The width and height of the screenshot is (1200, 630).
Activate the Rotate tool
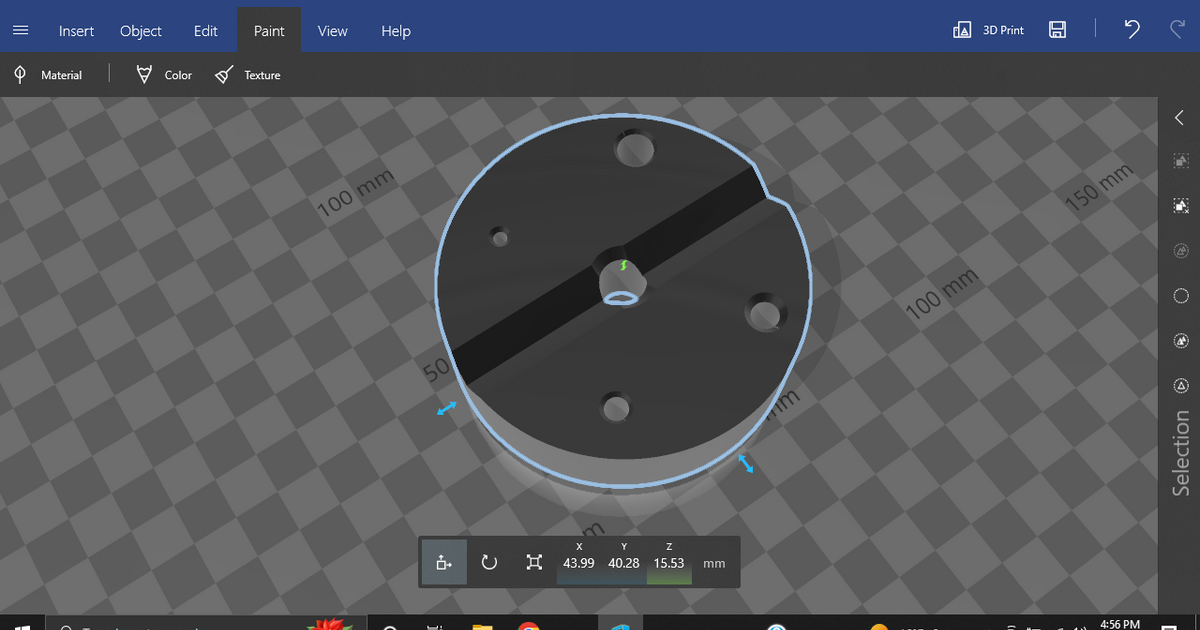[489, 563]
